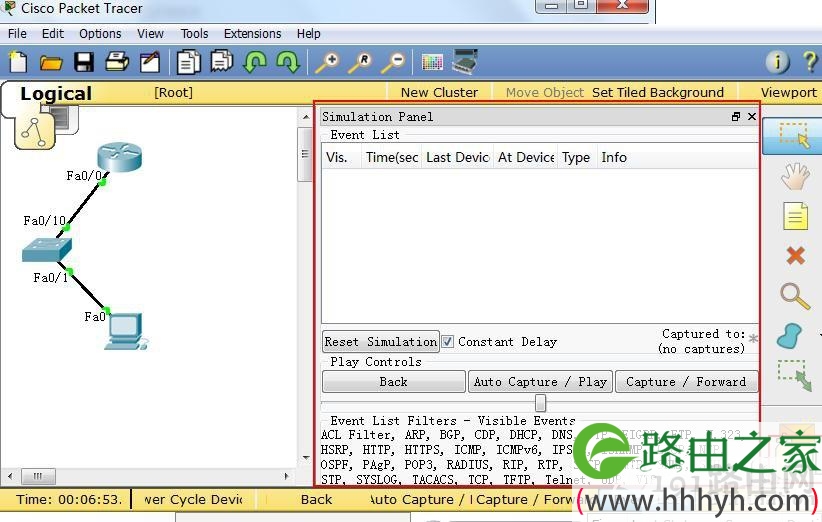Click the Zoom Reset magnifier icon
This screenshot has height=522, width=822.
pos(360,62)
